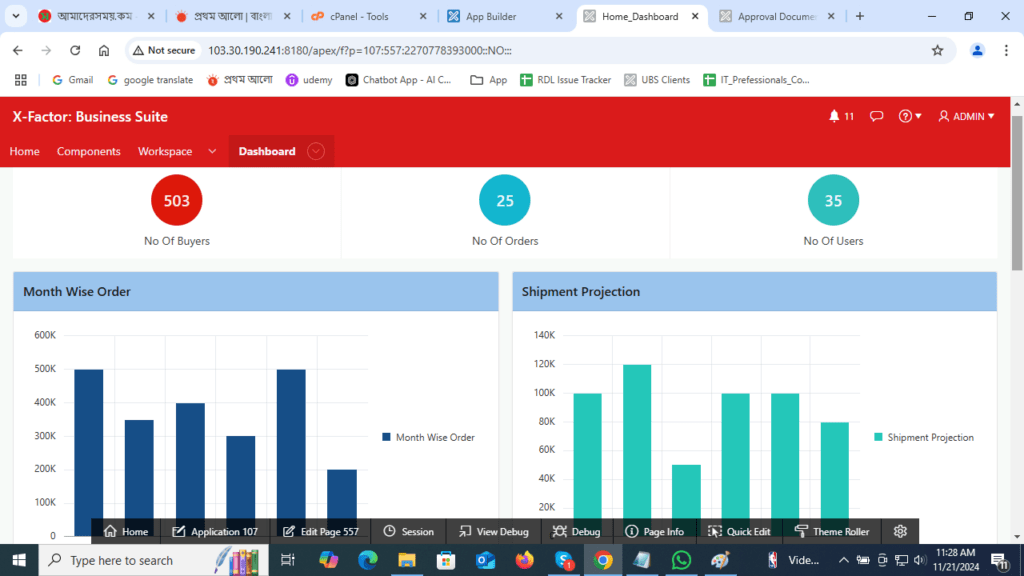Click Edit Page 557 in developer toolbar
Viewport: 1024px width, 576px height.
pos(320,531)
